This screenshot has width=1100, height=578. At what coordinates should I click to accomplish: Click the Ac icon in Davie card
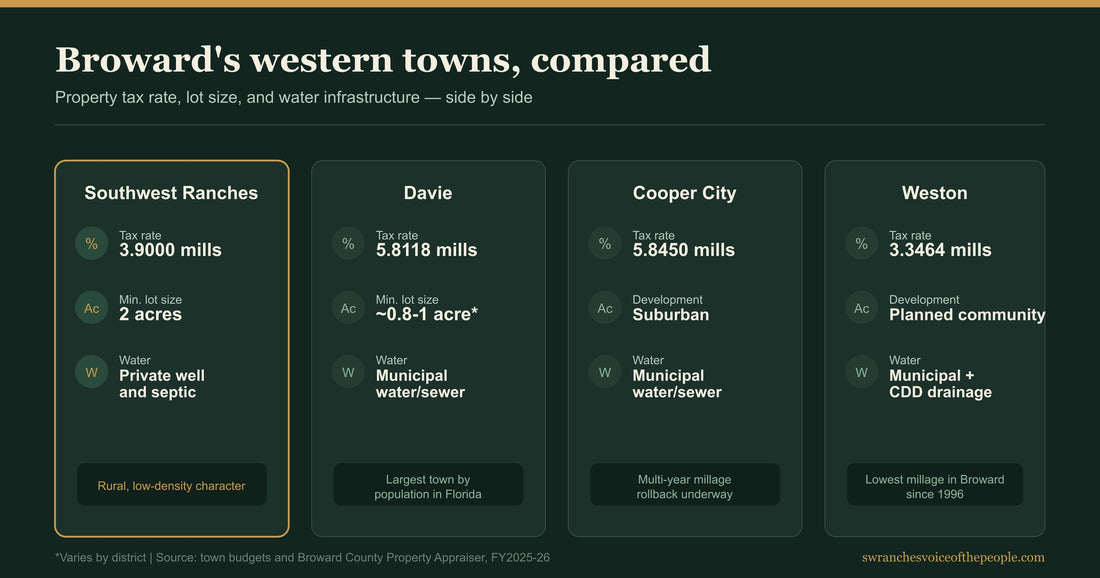point(348,308)
